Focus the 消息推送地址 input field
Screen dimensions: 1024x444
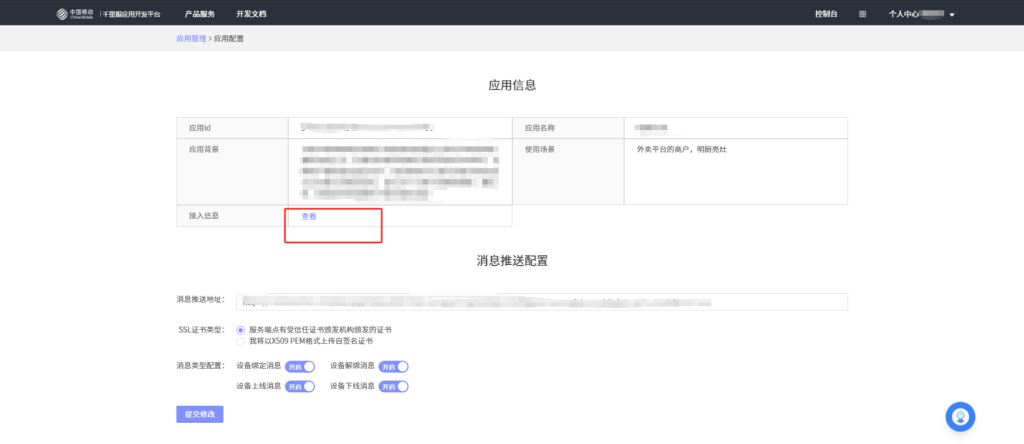tap(542, 302)
